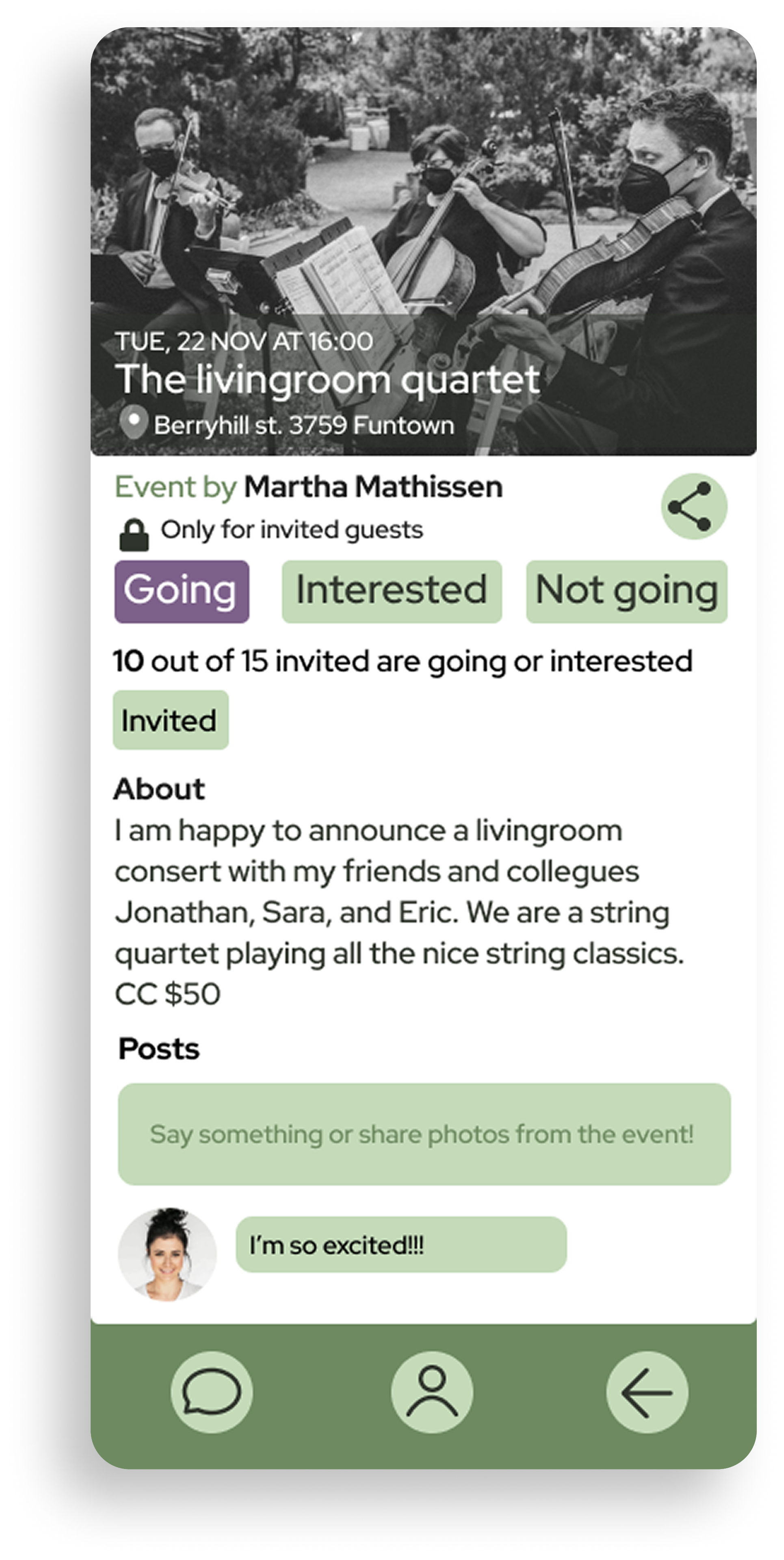Open the profile icon in bottom bar
The image size is (784, 1560).
click(432, 1392)
